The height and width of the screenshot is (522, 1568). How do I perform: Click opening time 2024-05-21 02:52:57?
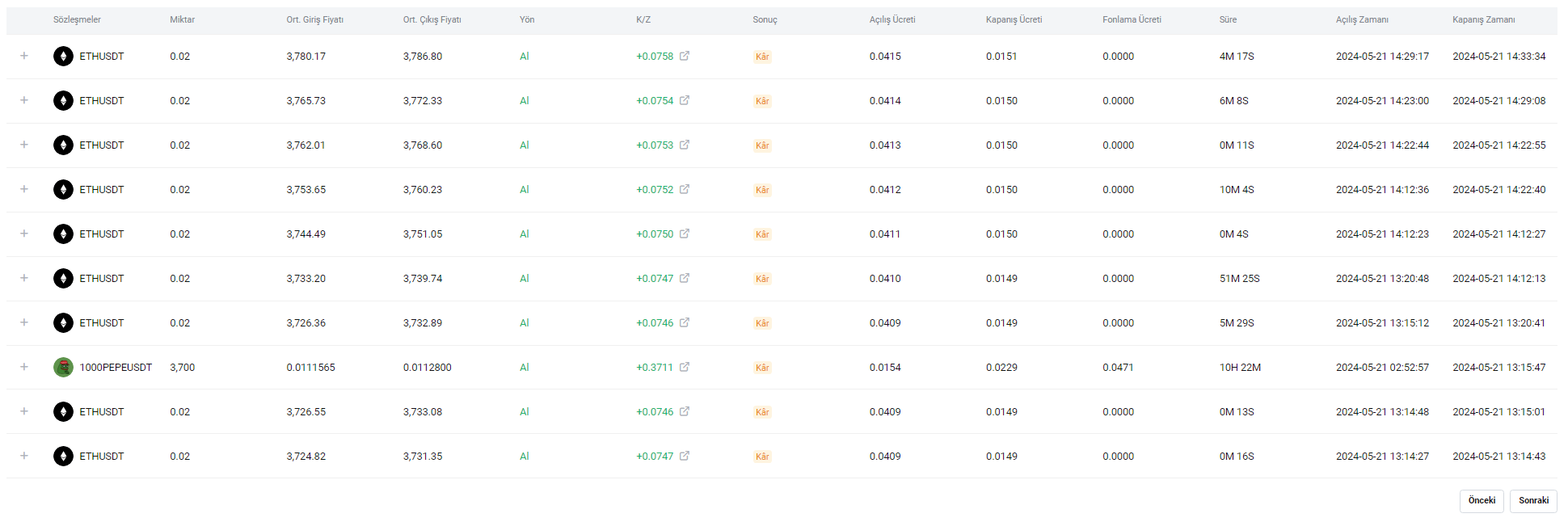click(1382, 368)
